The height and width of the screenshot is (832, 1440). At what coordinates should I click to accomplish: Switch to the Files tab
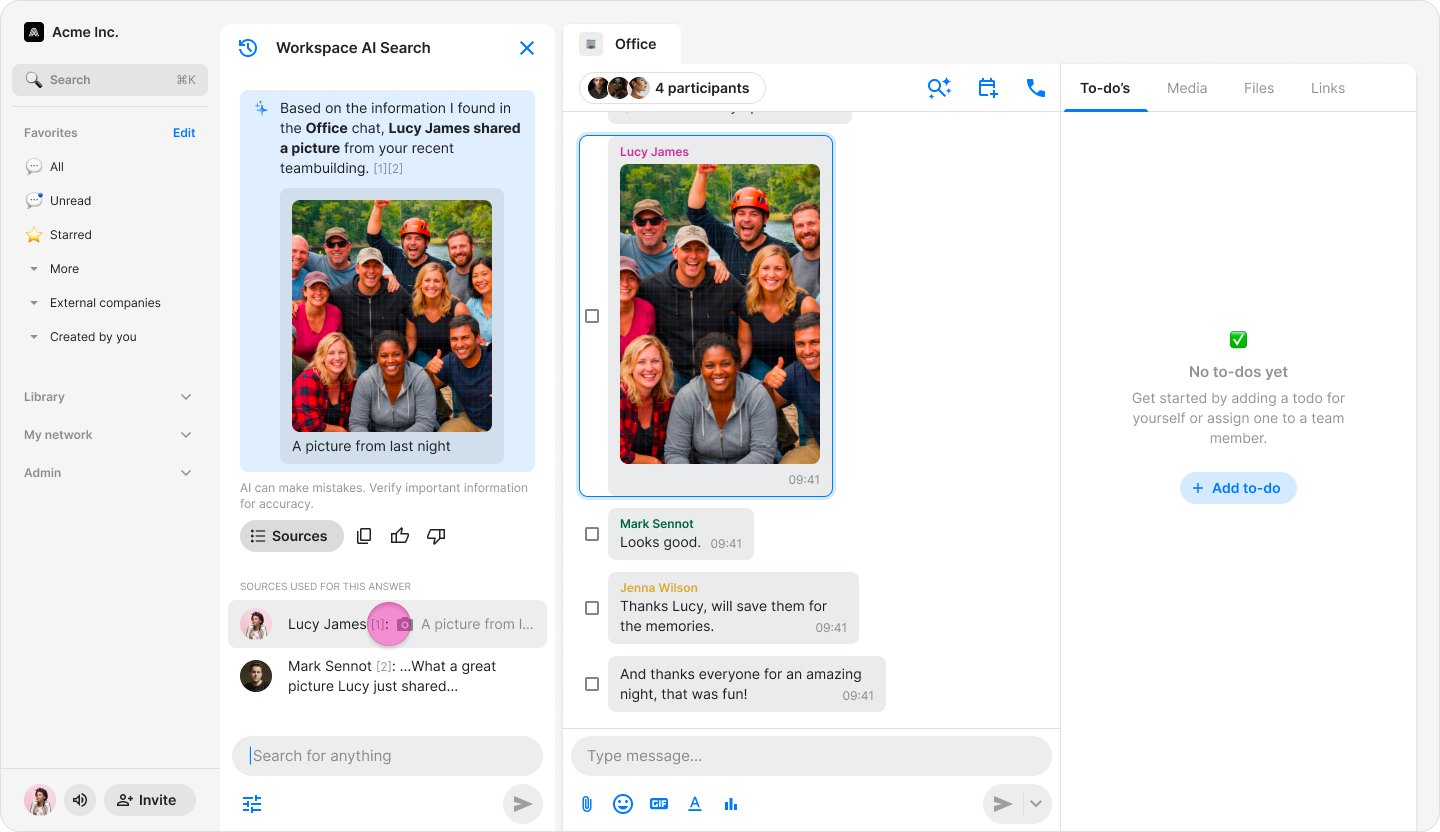coord(1259,88)
